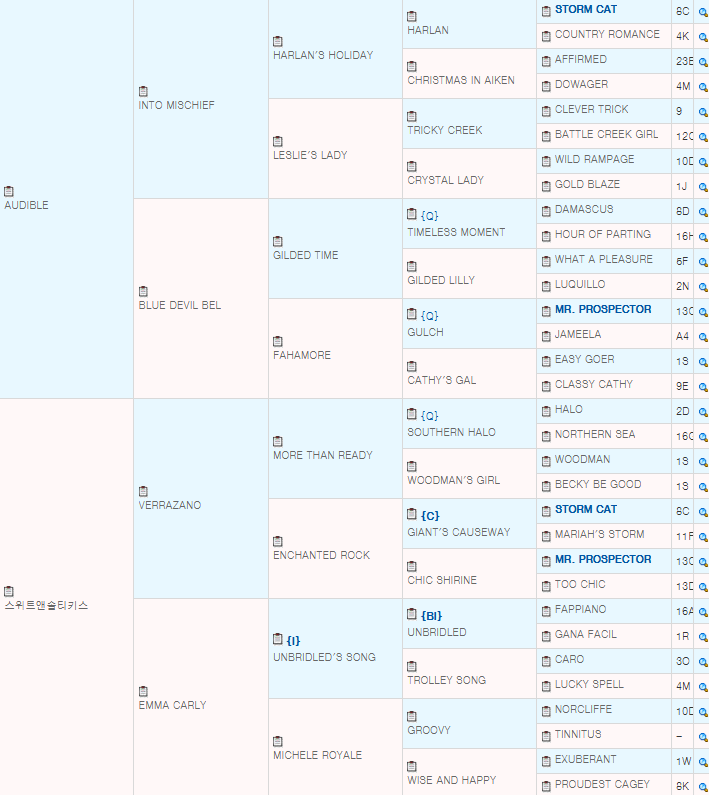
Task: Click the clipboard icon above EMMA CARLY
Action: [x=143, y=691]
